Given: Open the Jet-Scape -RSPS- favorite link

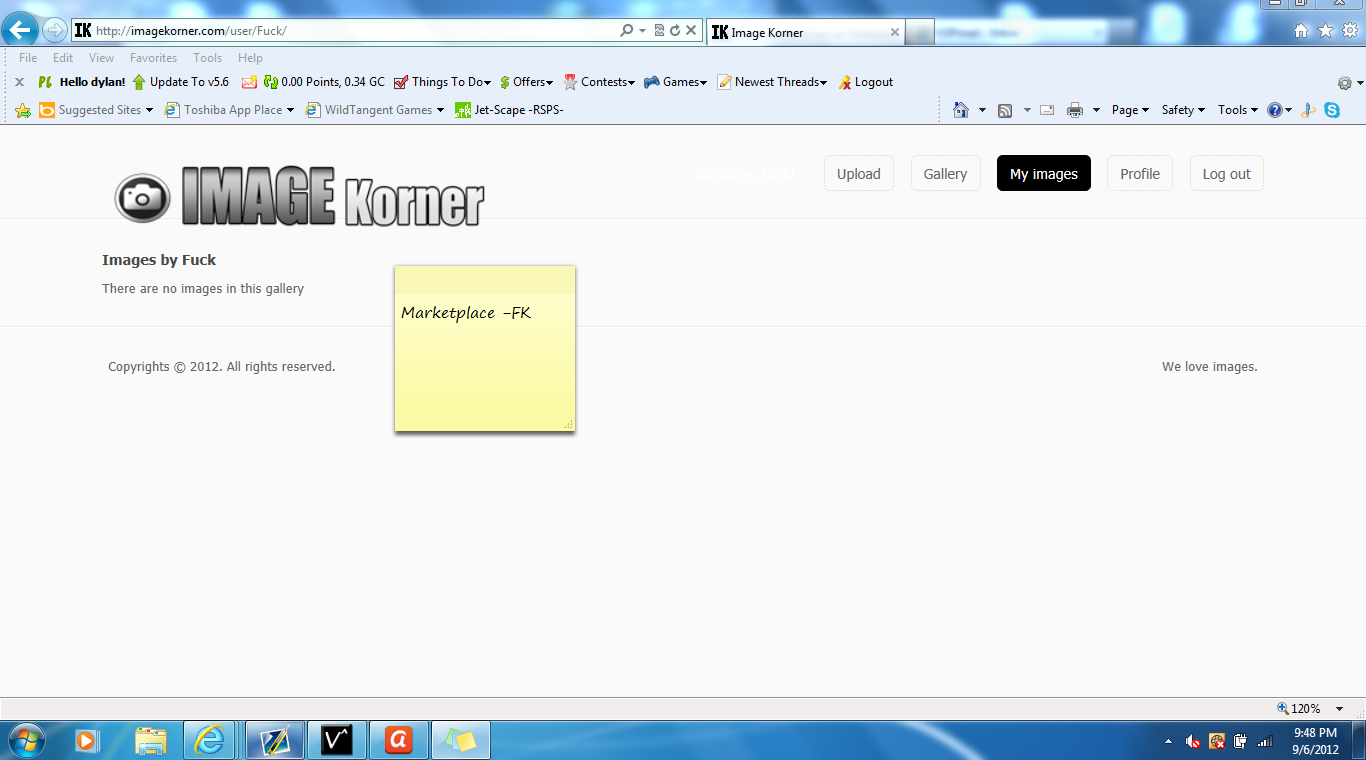Looking at the screenshot, I should pyautogui.click(x=510, y=110).
